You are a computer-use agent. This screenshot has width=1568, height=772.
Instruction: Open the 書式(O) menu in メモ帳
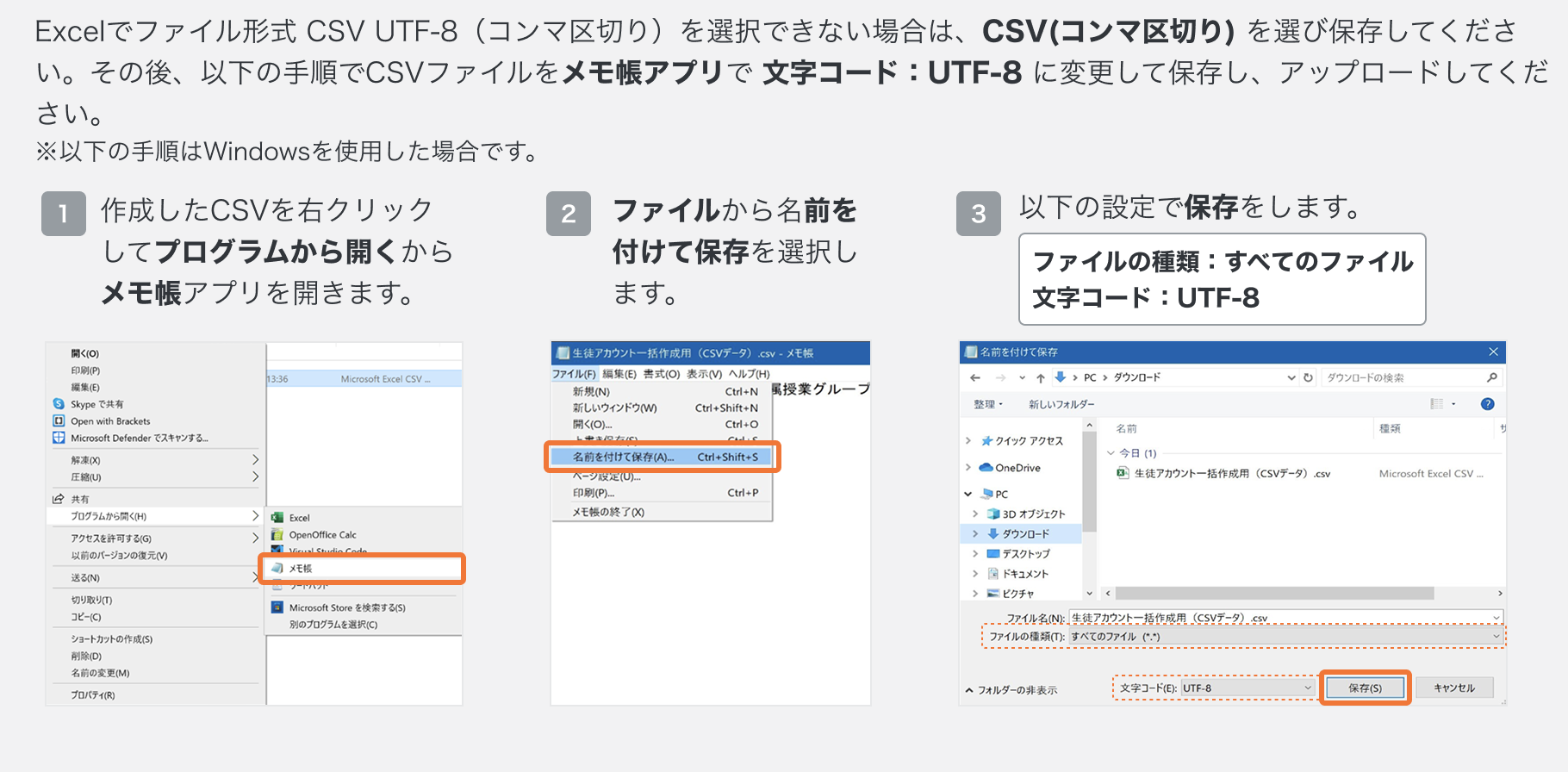tap(662, 374)
